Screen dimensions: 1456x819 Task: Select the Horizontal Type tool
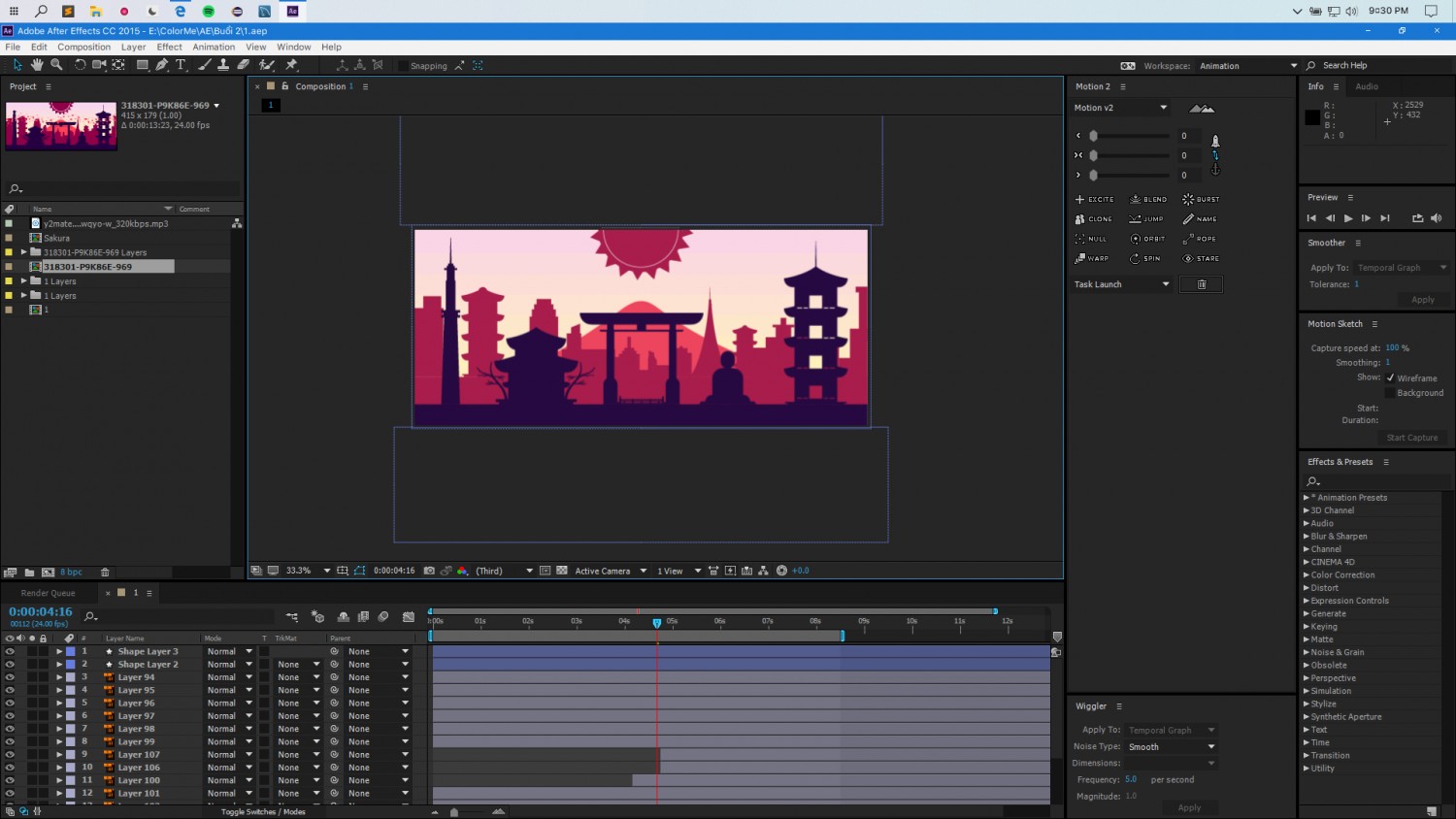click(x=181, y=65)
